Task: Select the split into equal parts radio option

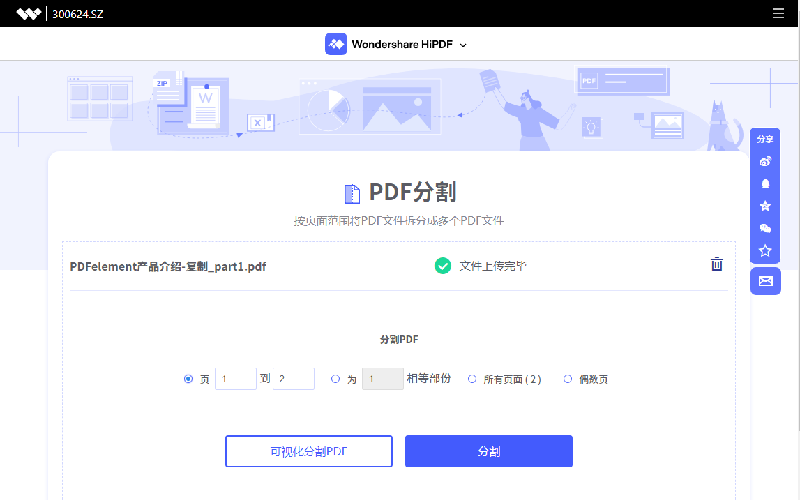Action: pyautogui.click(x=335, y=379)
